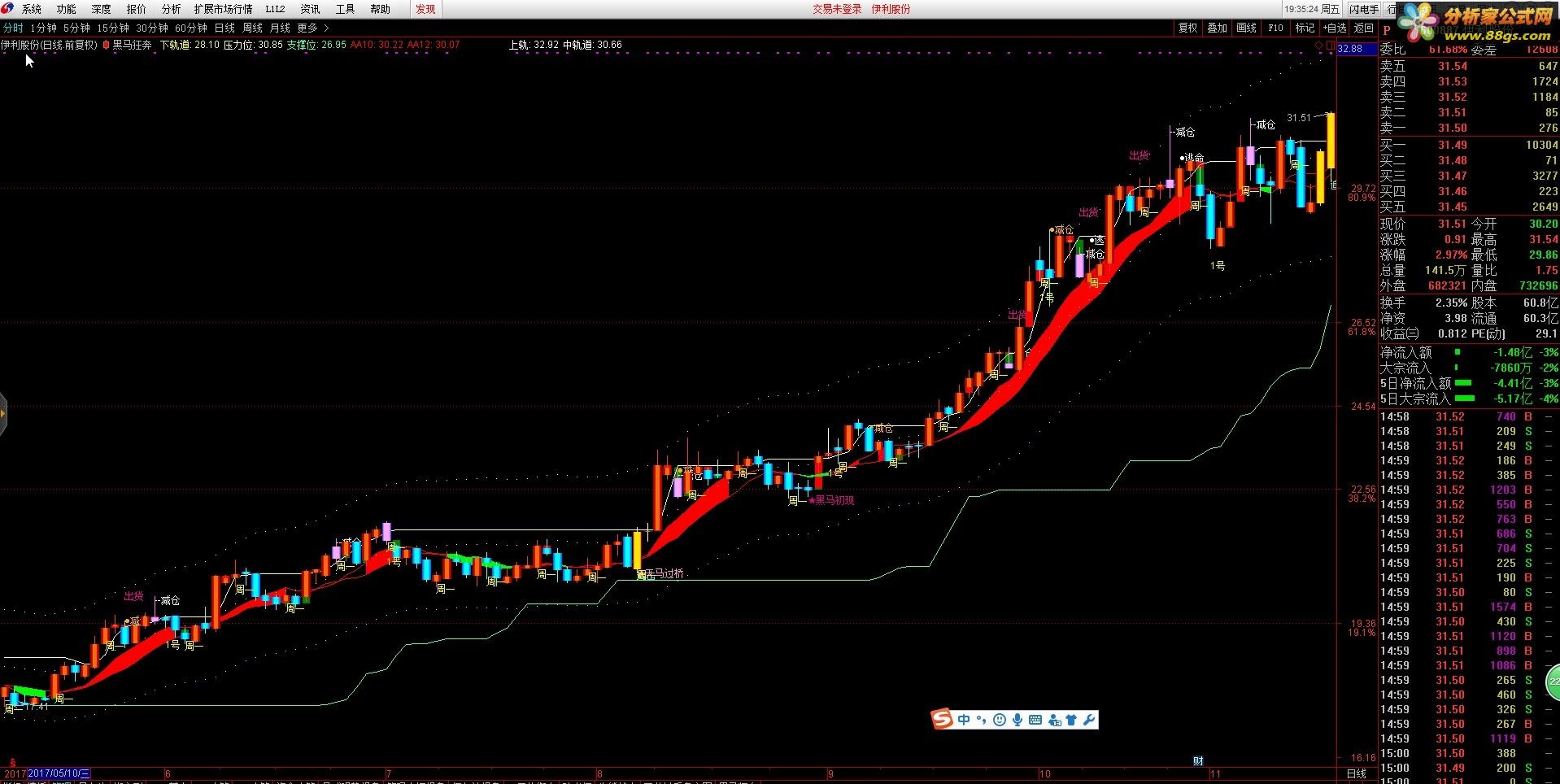
Task: Switch chart to 15分钟 period
Action: (x=113, y=28)
